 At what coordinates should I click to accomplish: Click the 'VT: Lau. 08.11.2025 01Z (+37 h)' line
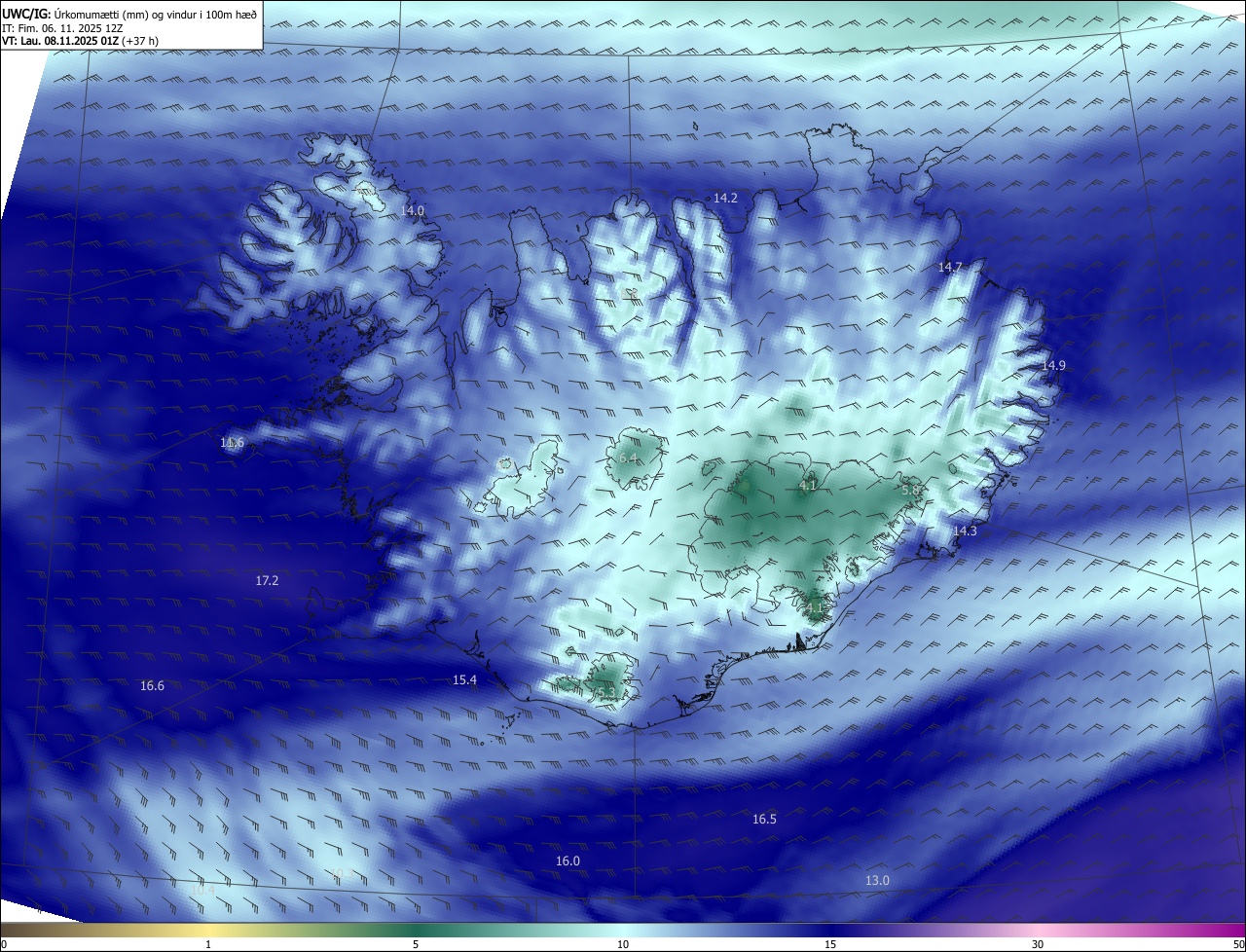tap(82, 41)
